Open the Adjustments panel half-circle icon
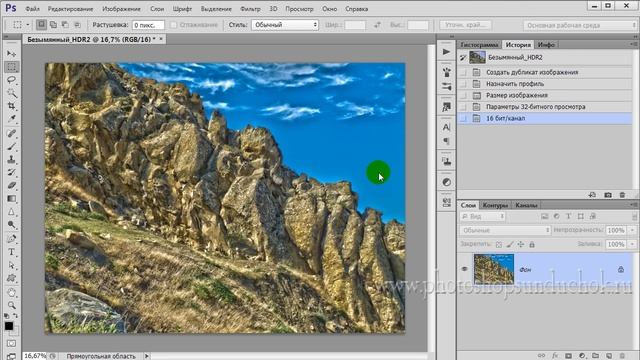Screen dimensions: 640x360 tap(446, 182)
